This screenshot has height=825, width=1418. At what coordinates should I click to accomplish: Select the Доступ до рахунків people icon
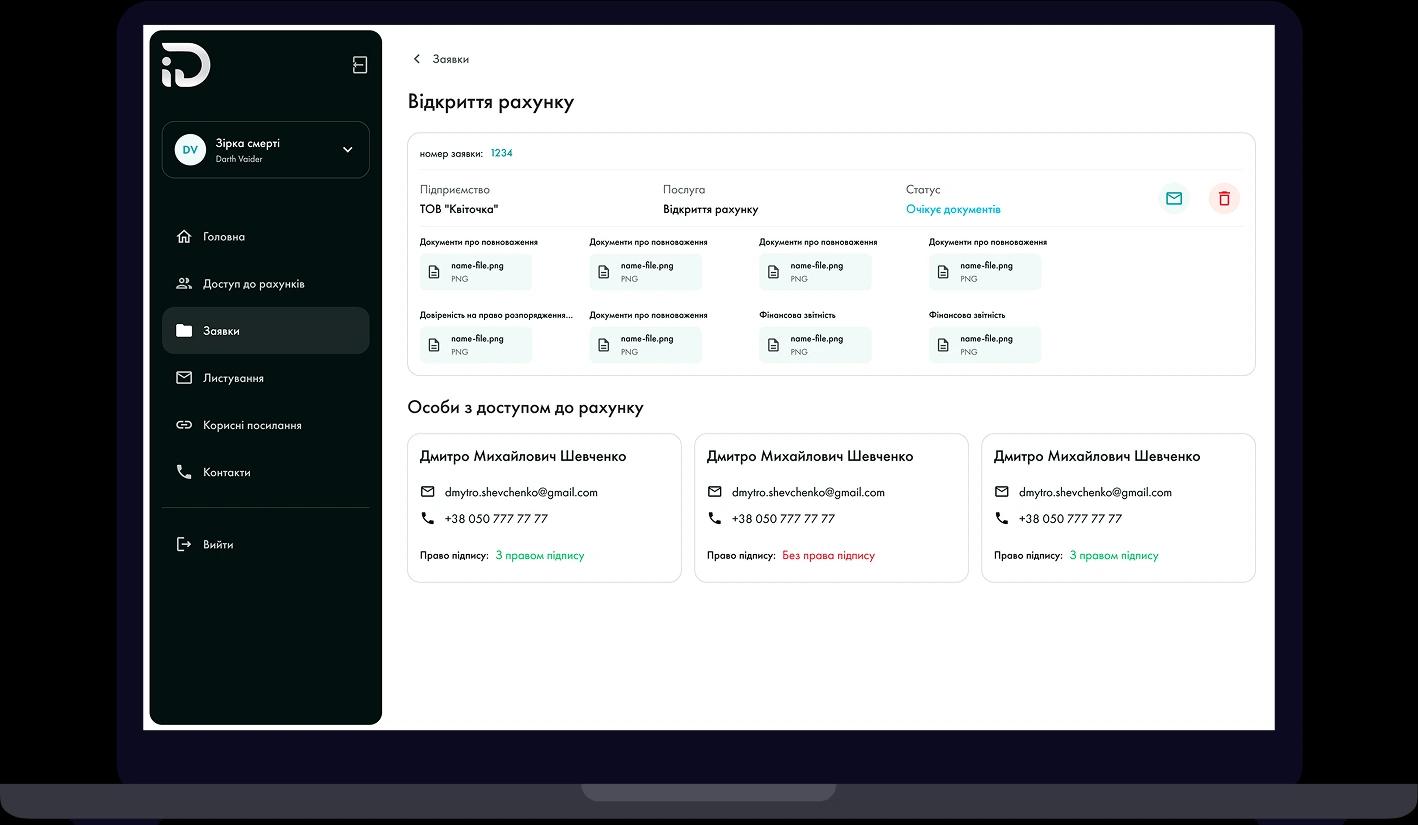coord(184,283)
